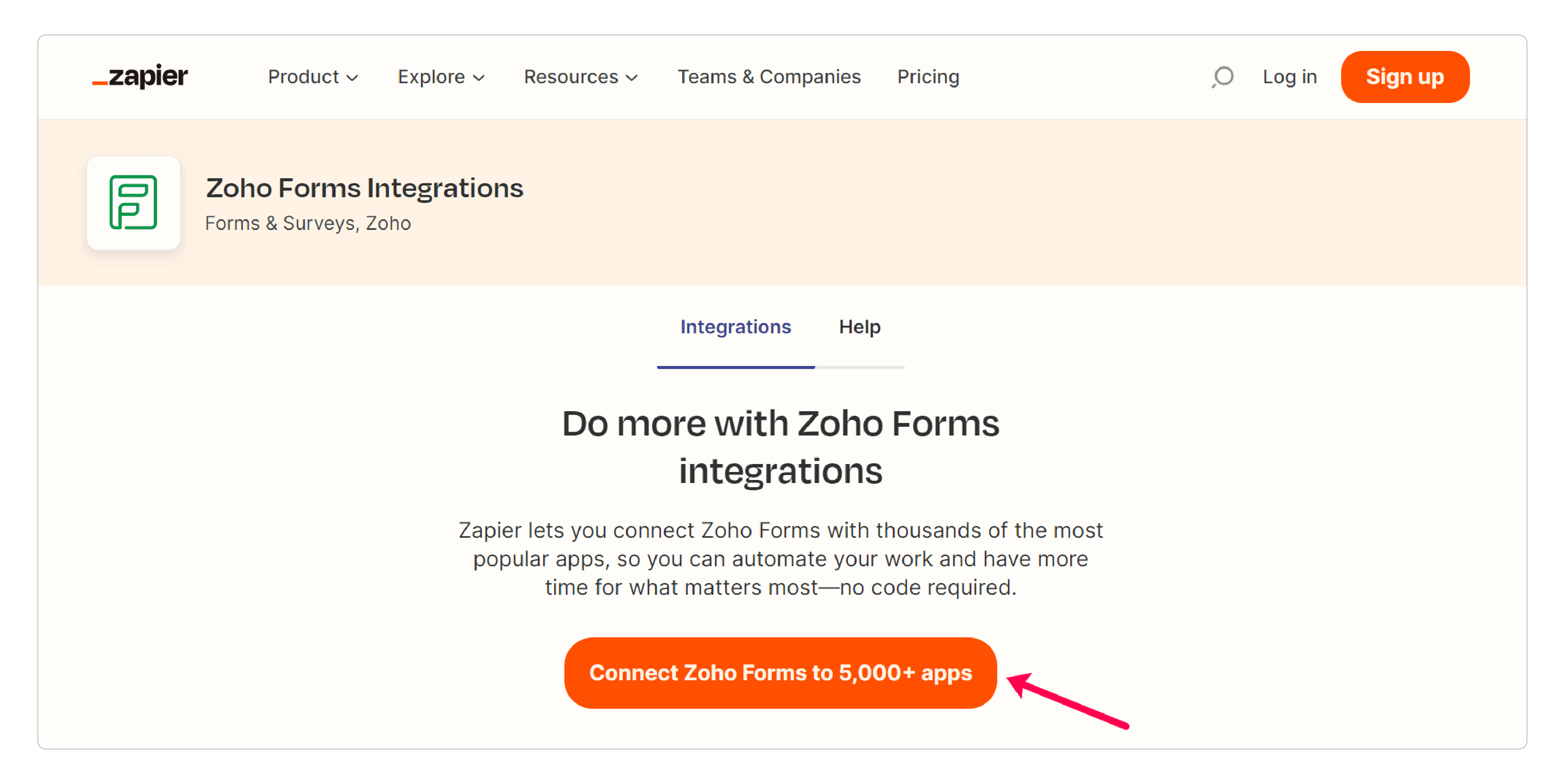Go to Teams & Companies page
The width and height of the screenshot is (1565, 784).
[769, 77]
